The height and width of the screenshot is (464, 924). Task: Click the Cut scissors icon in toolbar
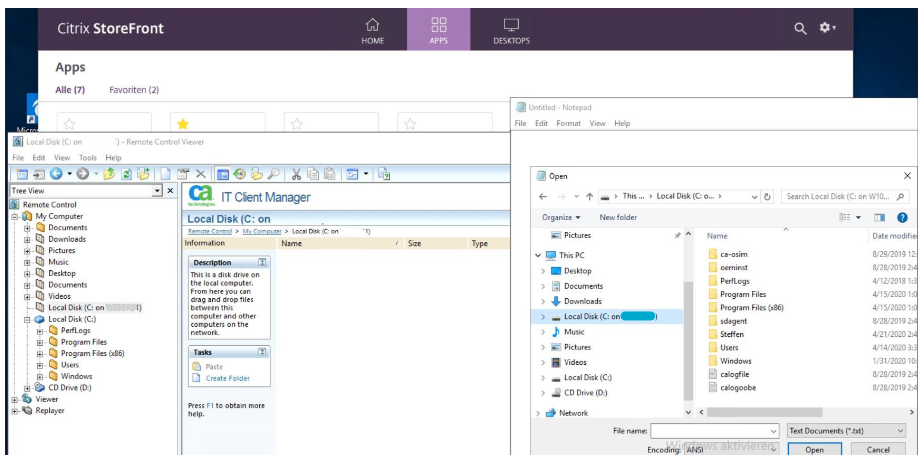[x=298, y=174]
